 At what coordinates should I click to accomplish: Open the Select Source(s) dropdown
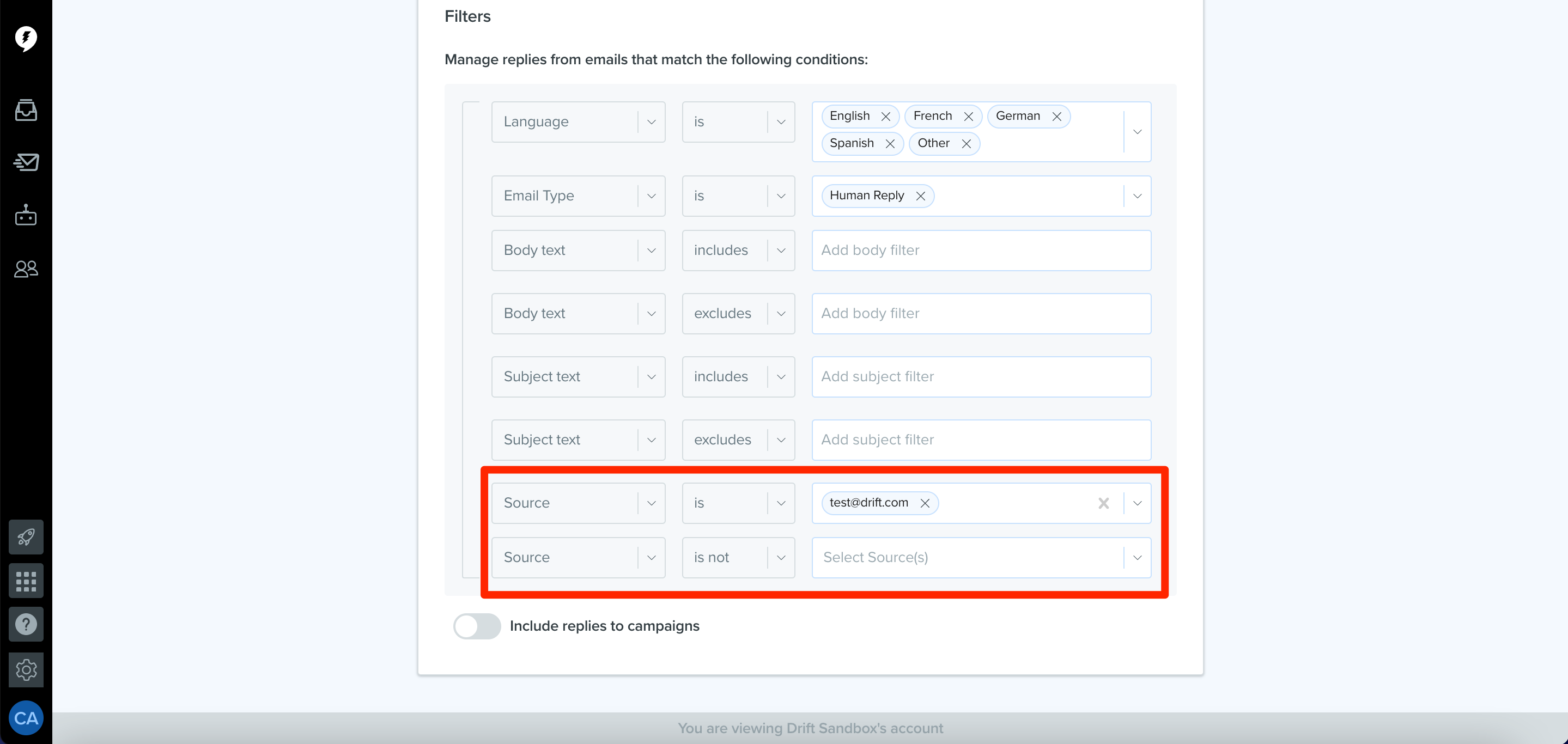coord(981,557)
